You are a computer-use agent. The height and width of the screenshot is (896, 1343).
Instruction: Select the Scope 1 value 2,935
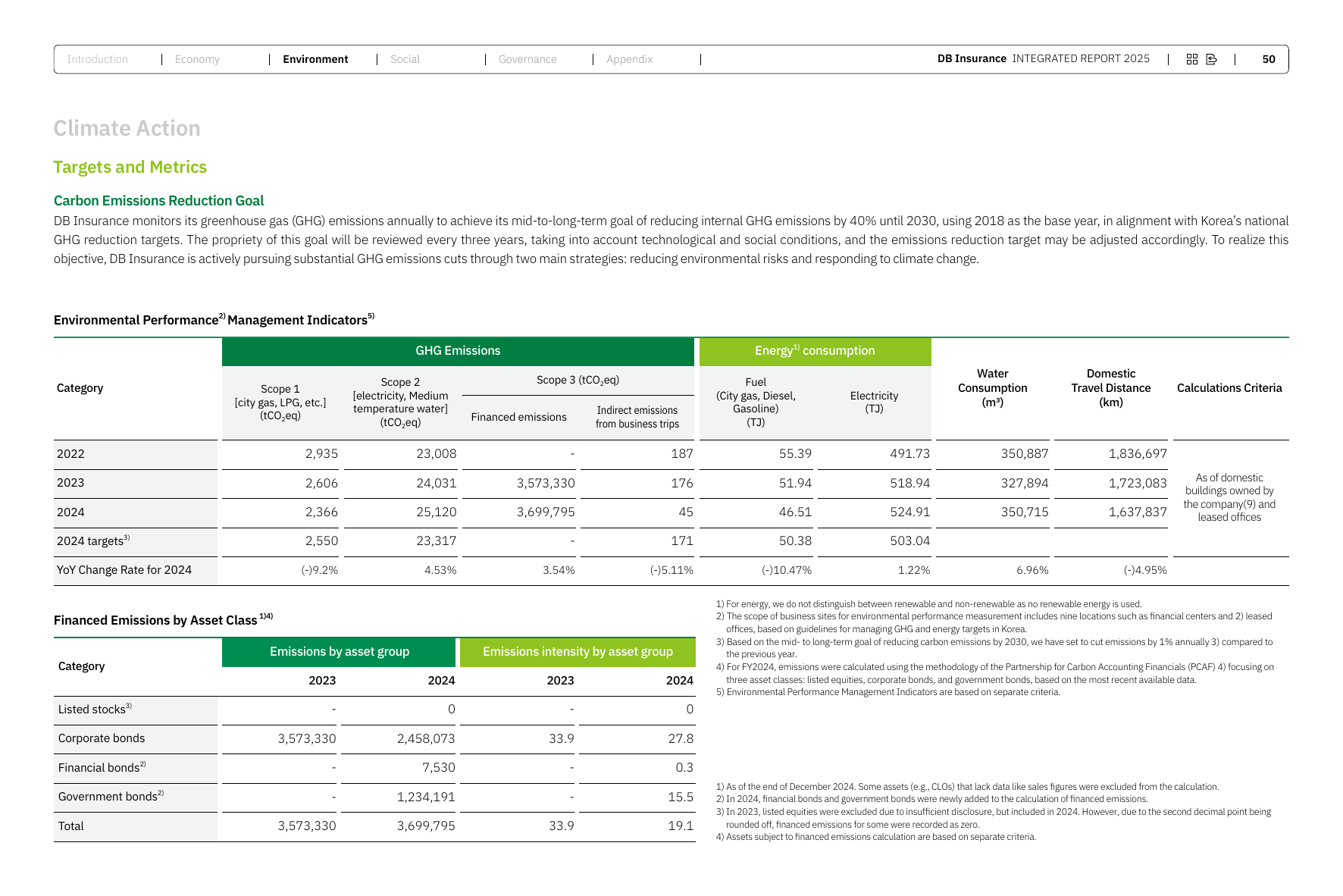321,454
